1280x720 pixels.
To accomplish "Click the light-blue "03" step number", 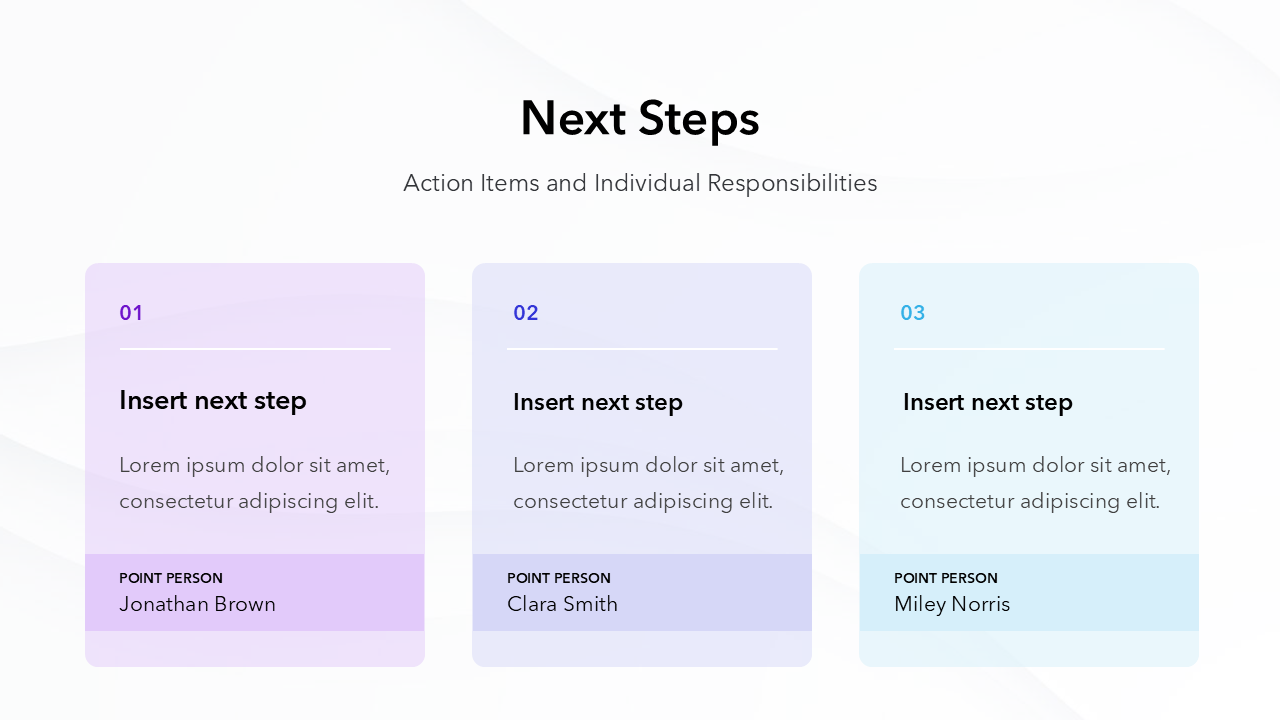I will [x=913, y=313].
